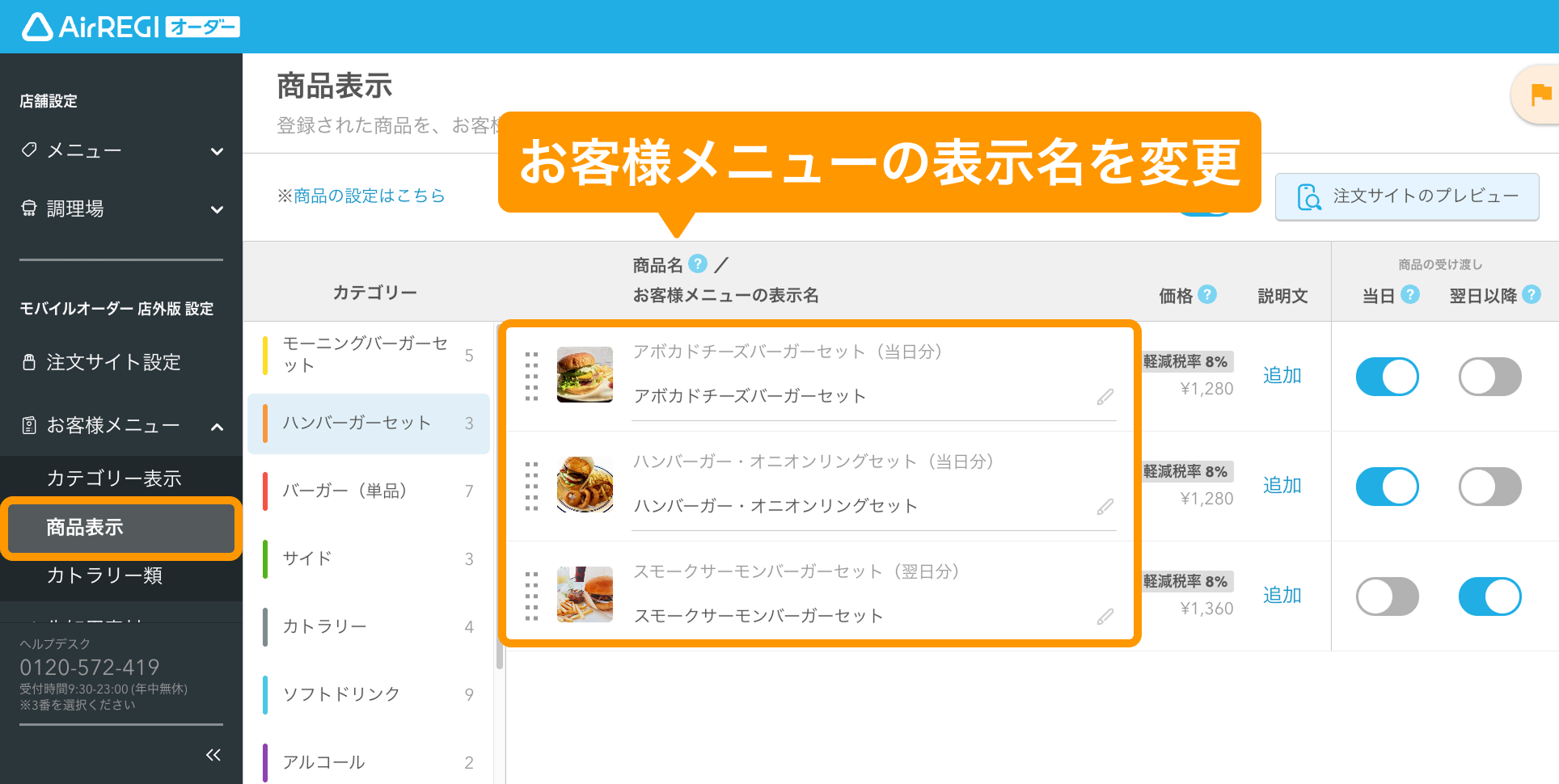Click the kitchen icon beside 調理場

(x=29, y=209)
